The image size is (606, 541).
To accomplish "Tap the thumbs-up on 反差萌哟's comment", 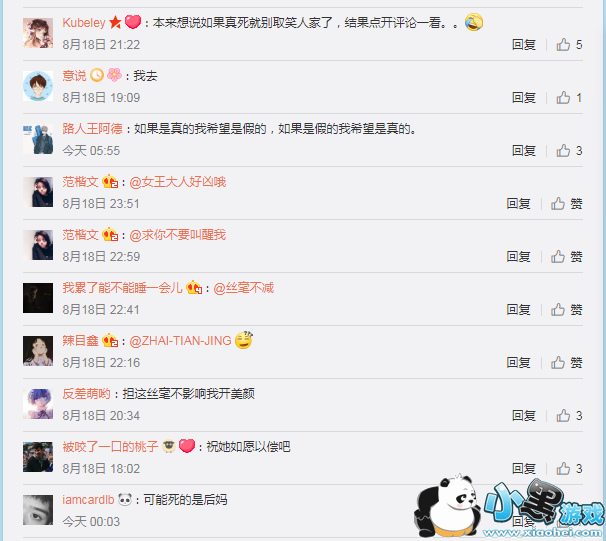I will coord(563,416).
